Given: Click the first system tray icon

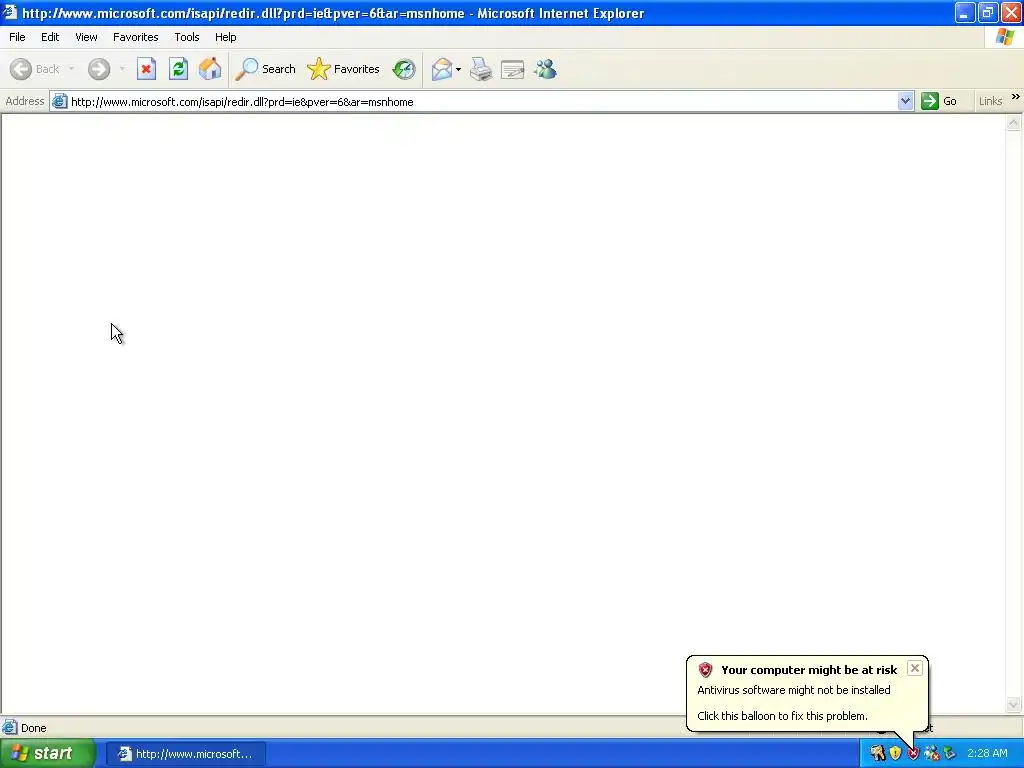Looking at the screenshot, I should 877,754.
